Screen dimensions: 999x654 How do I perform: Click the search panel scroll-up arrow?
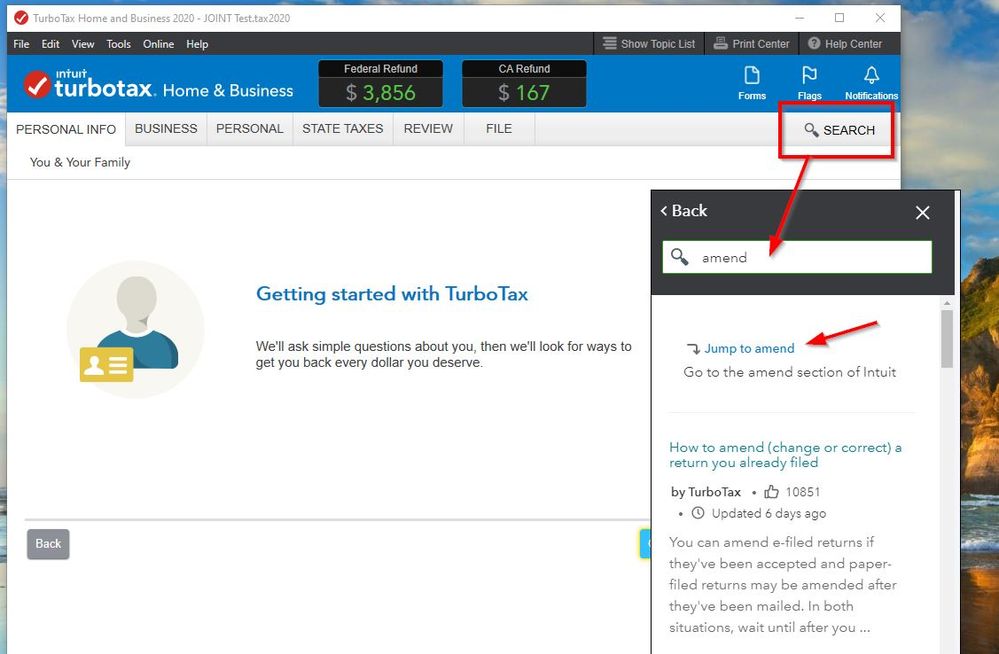point(947,303)
